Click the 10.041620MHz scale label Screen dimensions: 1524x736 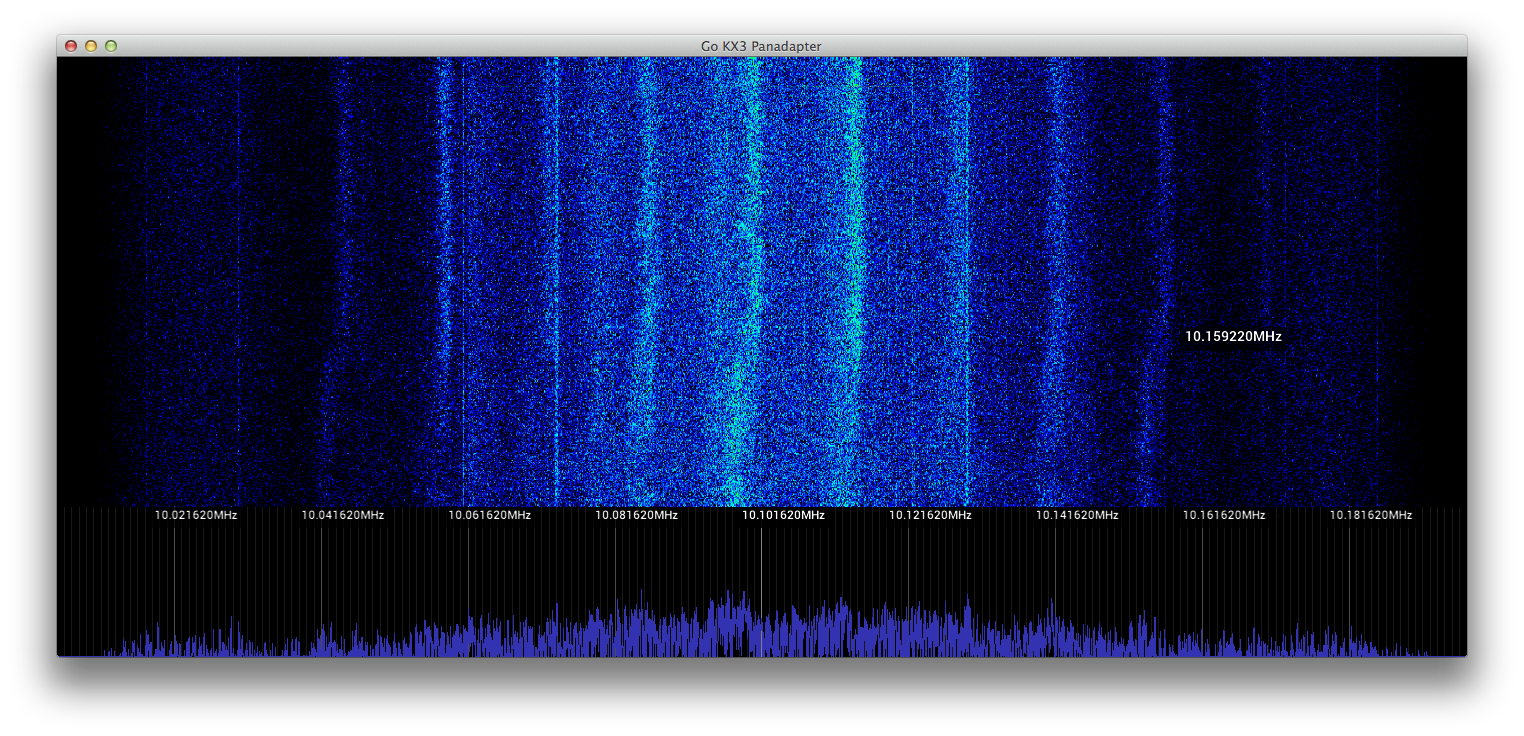pyautogui.click(x=343, y=515)
